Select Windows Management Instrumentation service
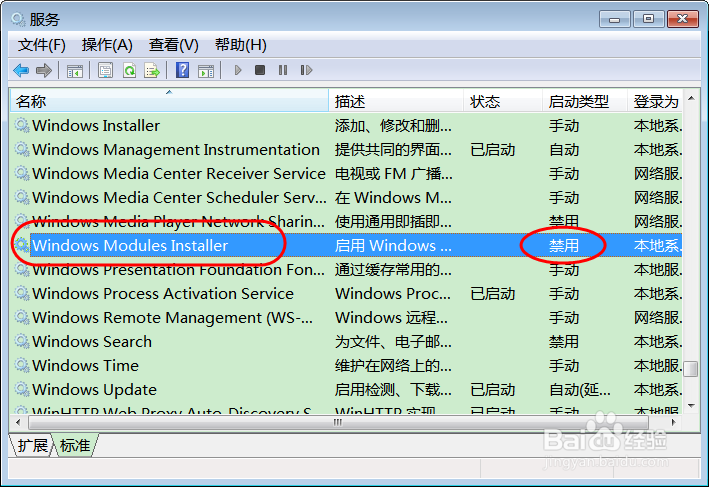 pyautogui.click(x=346, y=149)
